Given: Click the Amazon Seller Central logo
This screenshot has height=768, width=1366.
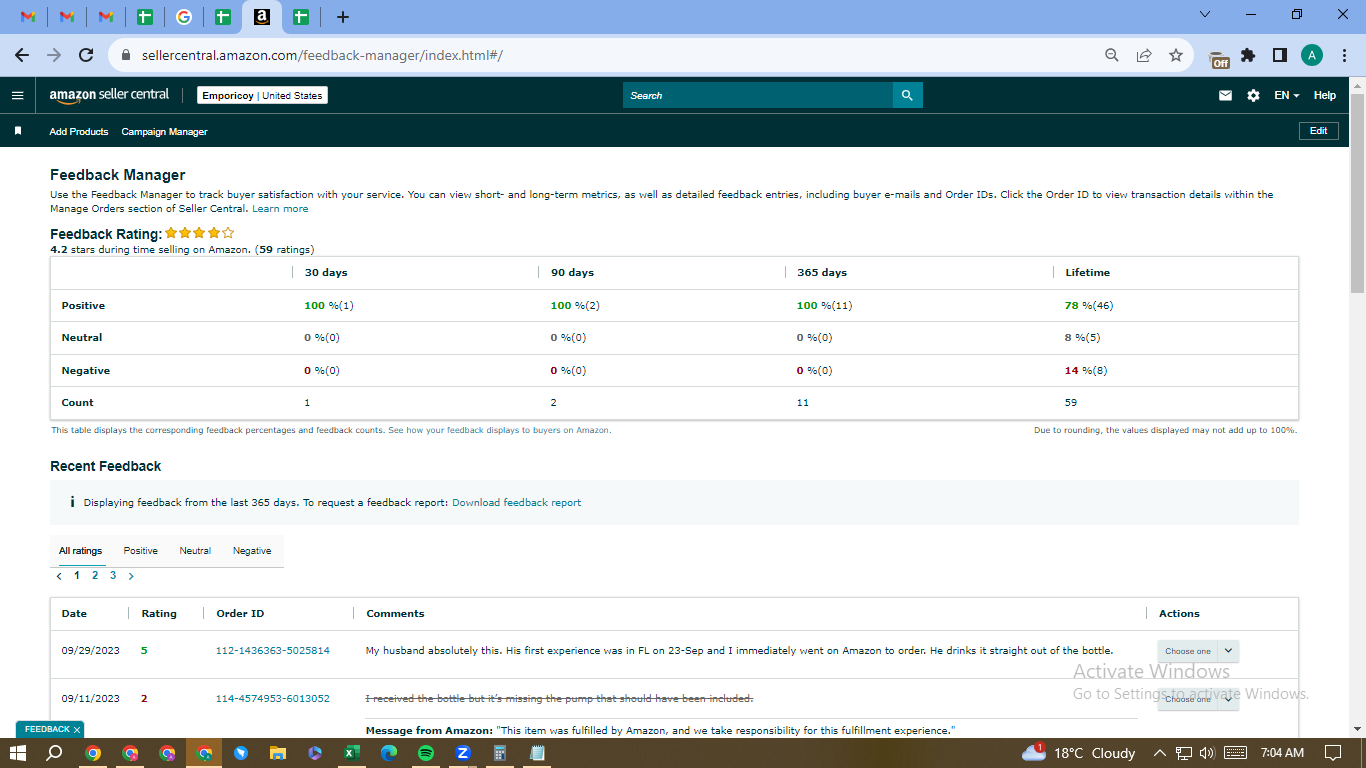Looking at the screenshot, I should tap(110, 95).
